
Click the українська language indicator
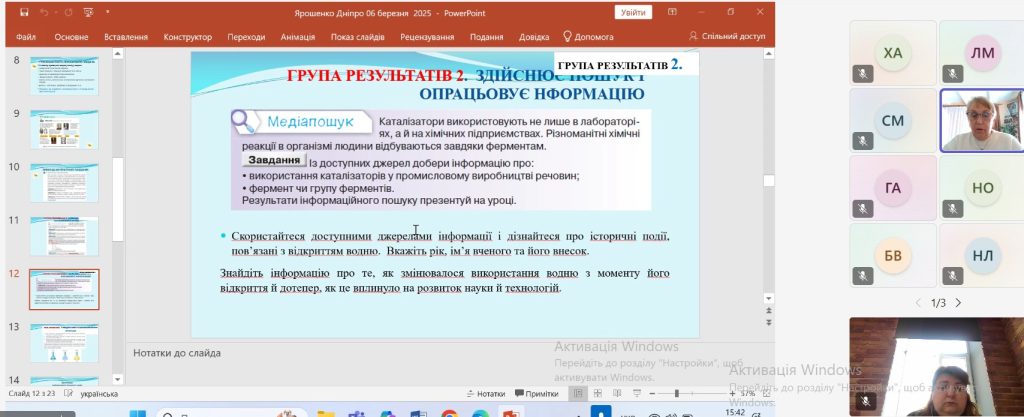[x=99, y=394]
